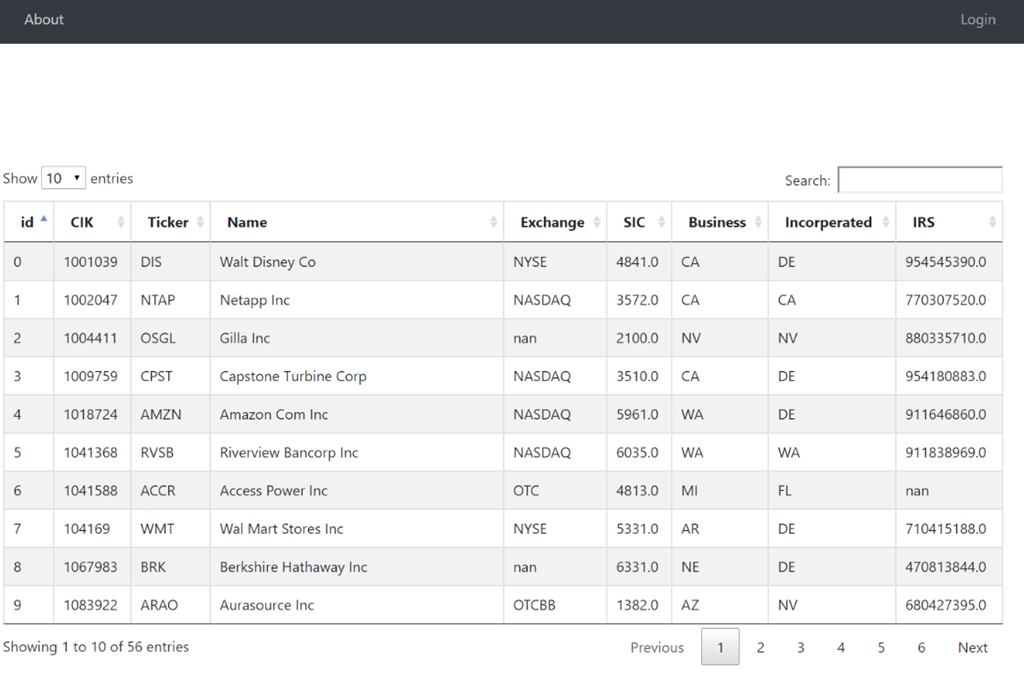1024x679 pixels.
Task: Click the NTAP ticker cell
Action: [x=170, y=300]
